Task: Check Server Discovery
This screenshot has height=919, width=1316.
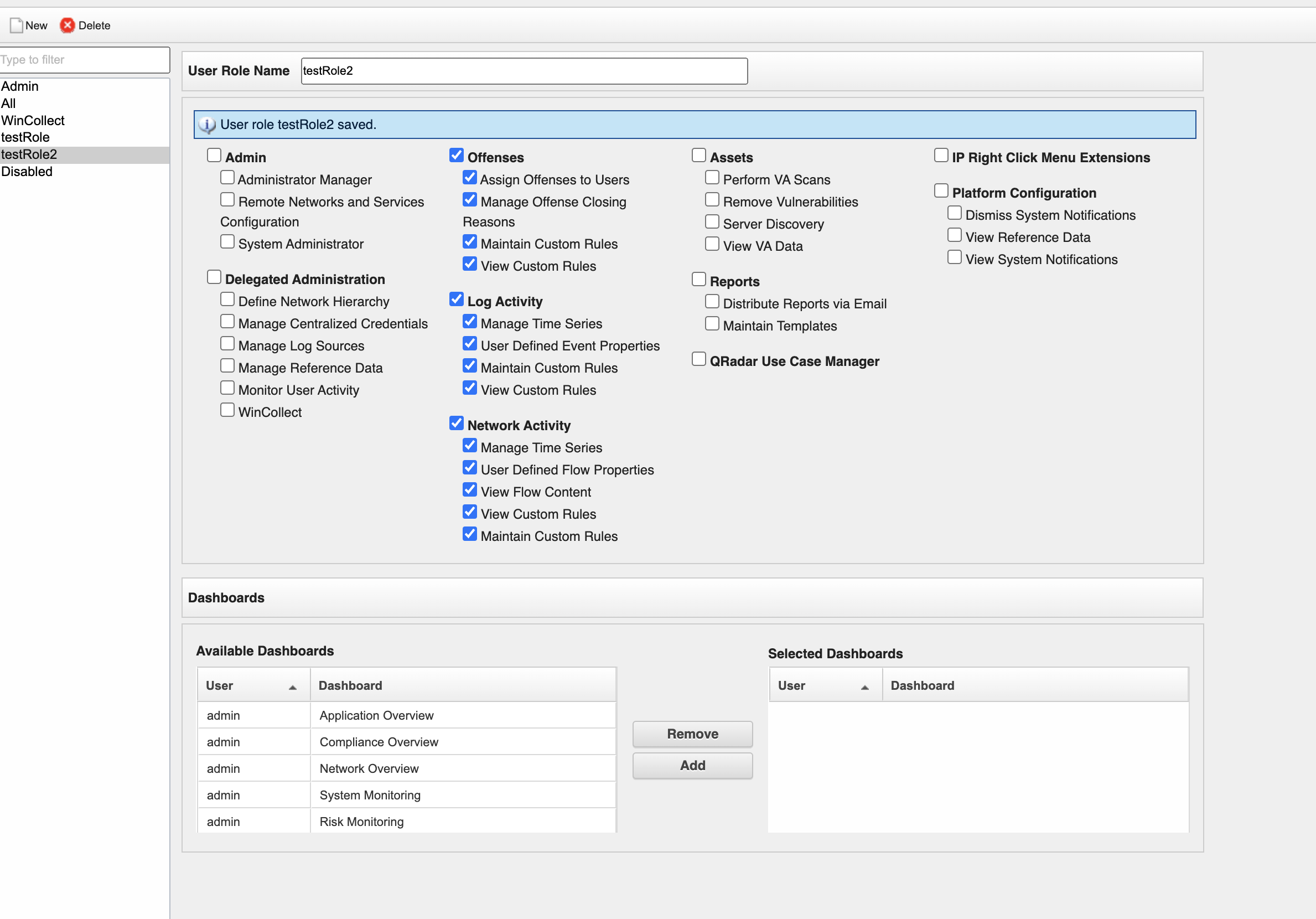Action: (x=712, y=222)
